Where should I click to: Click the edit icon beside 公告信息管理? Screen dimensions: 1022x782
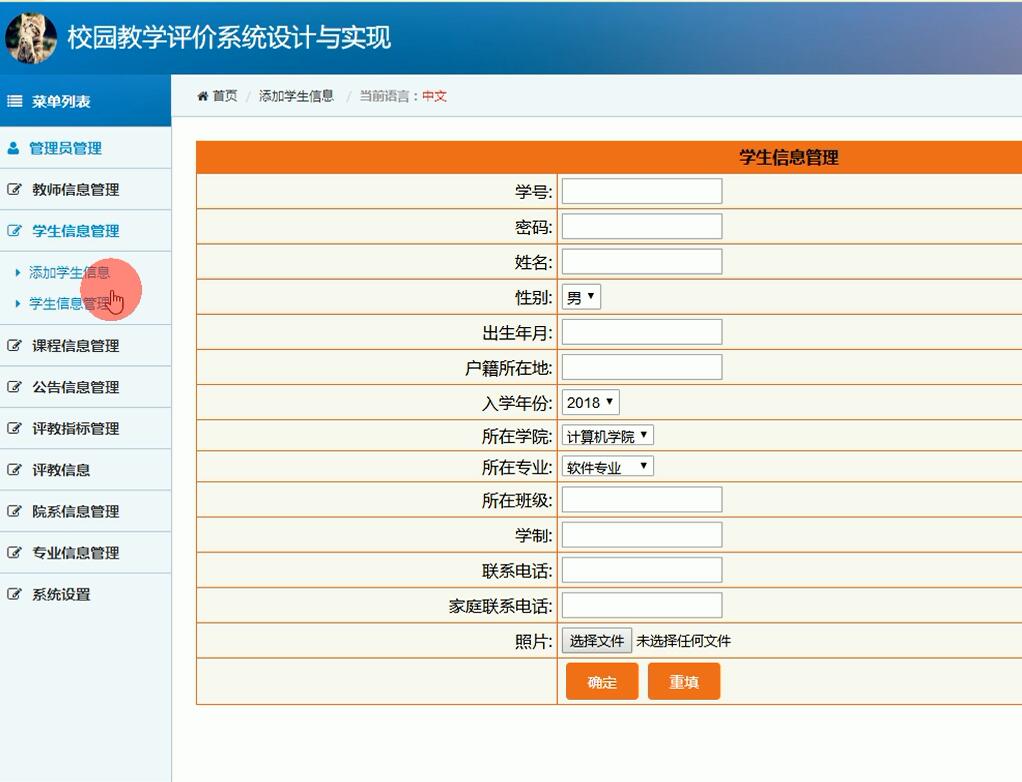pyautogui.click(x=14, y=387)
